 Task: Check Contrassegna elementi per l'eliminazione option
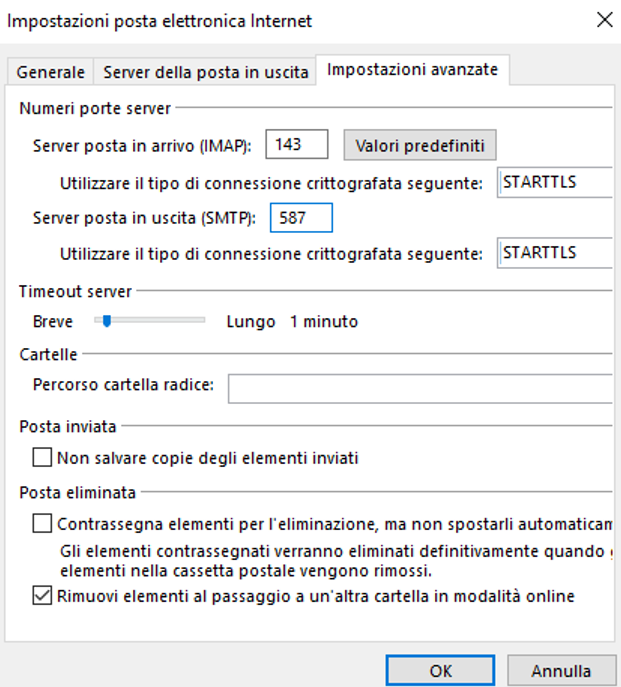pyautogui.click(x=42, y=523)
